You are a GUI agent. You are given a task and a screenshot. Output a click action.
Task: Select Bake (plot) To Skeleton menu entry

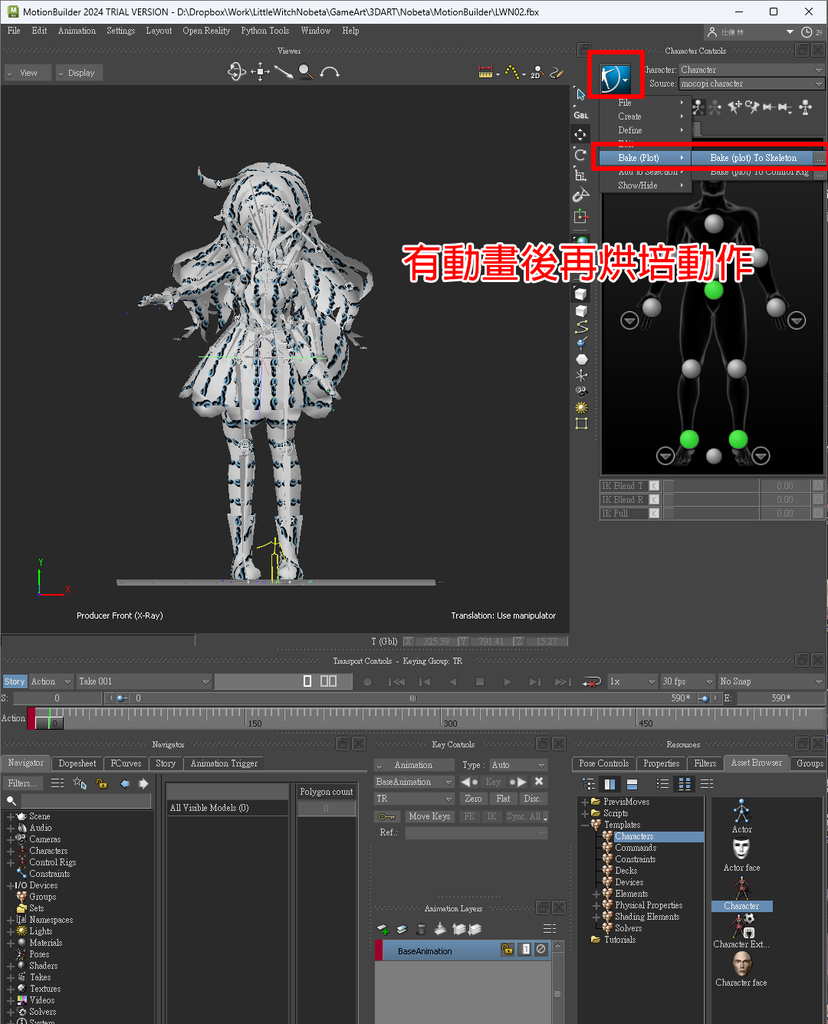click(x=753, y=157)
